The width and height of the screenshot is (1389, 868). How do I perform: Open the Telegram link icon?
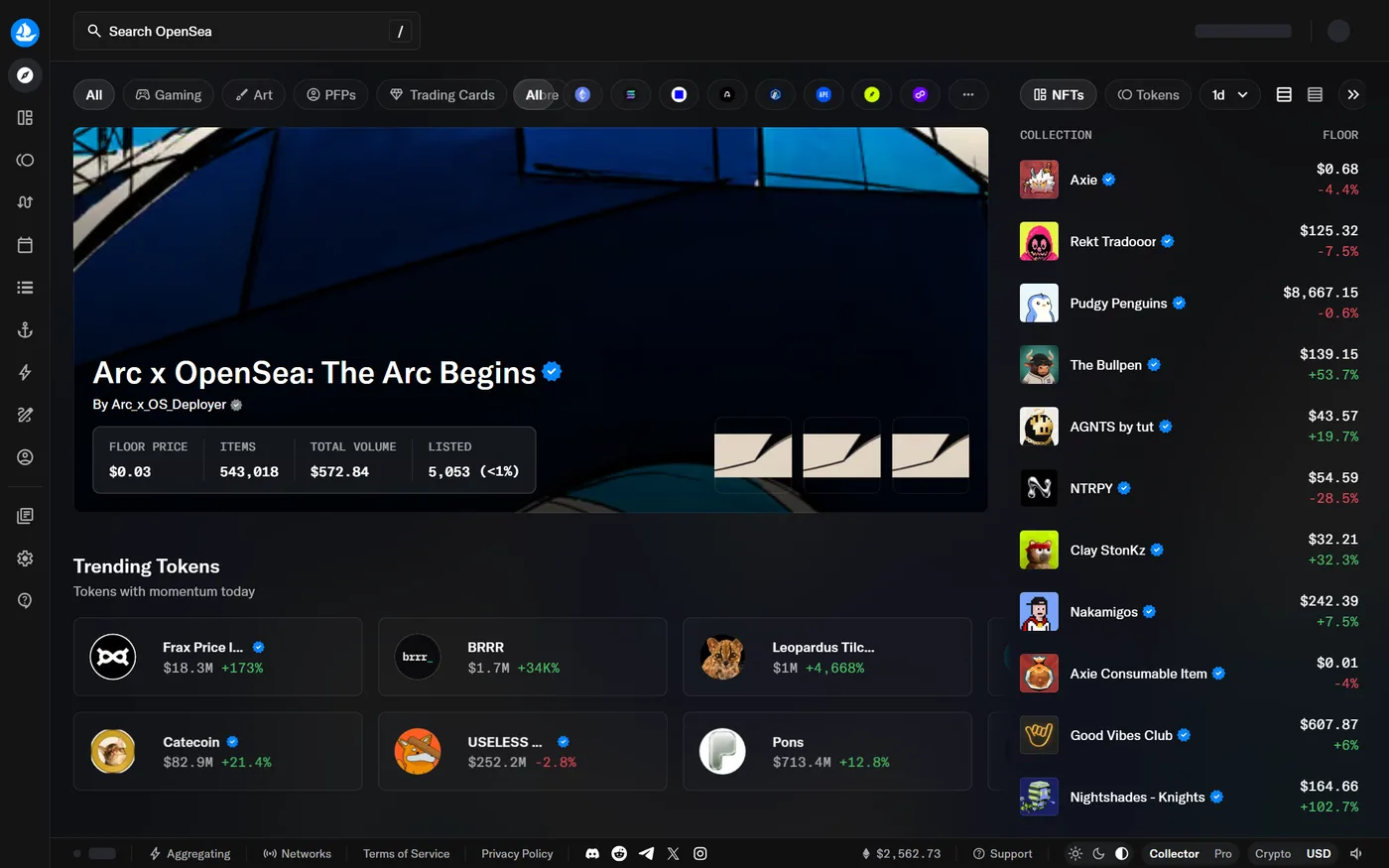[646, 853]
